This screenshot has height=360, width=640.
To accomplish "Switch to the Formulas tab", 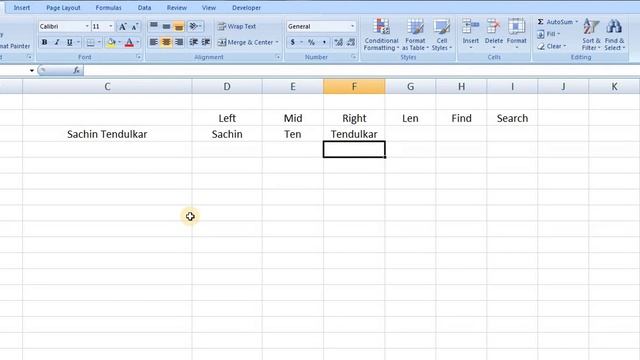I will pyautogui.click(x=109, y=8).
